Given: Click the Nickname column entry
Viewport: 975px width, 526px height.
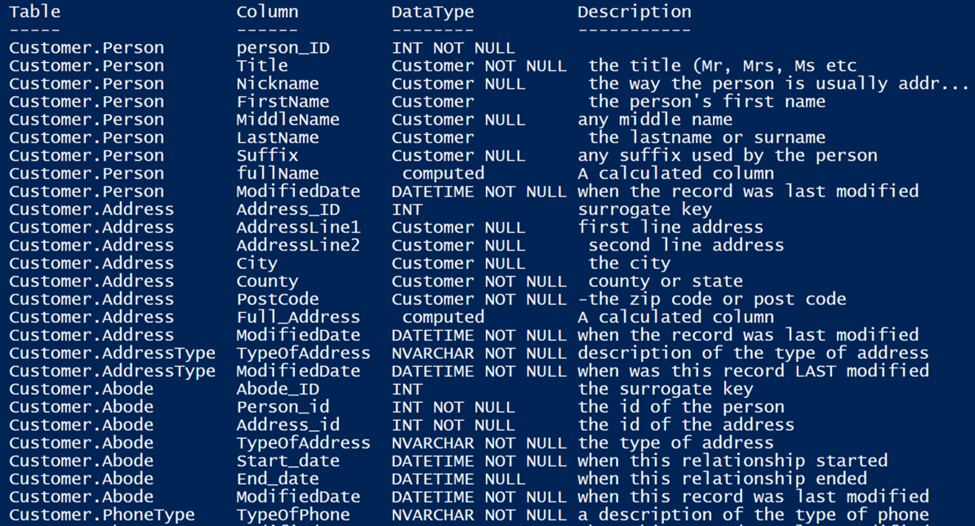Looking at the screenshot, I should point(277,84).
